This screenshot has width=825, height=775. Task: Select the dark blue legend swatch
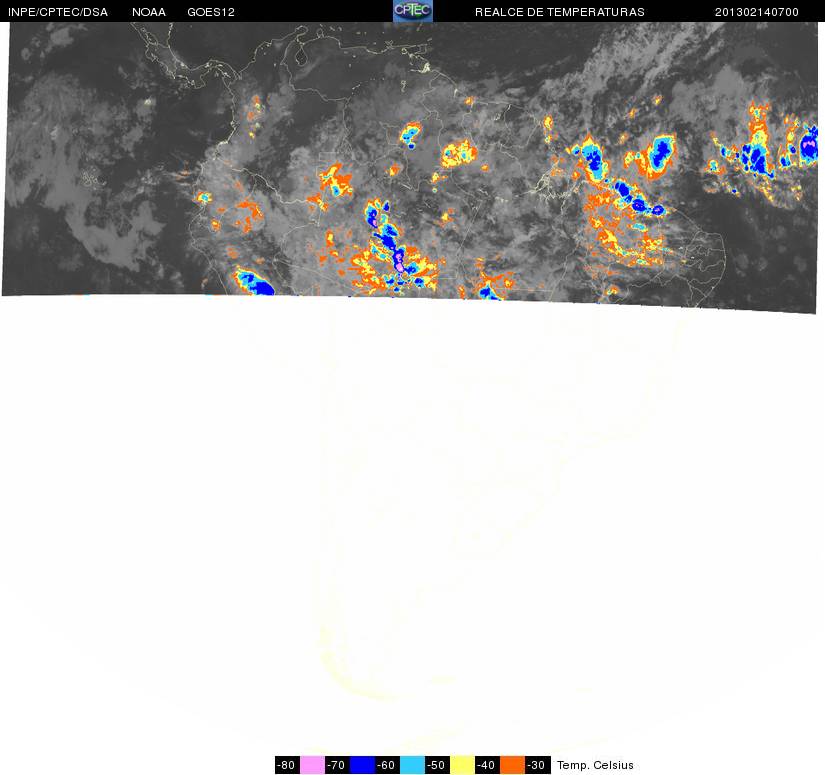pos(363,765)
